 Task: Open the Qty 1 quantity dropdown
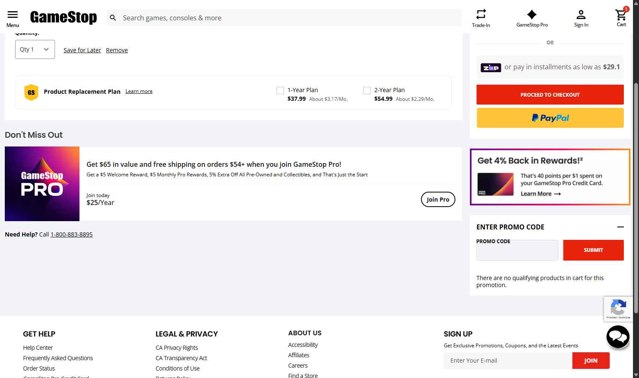click(x=35, y=49)
